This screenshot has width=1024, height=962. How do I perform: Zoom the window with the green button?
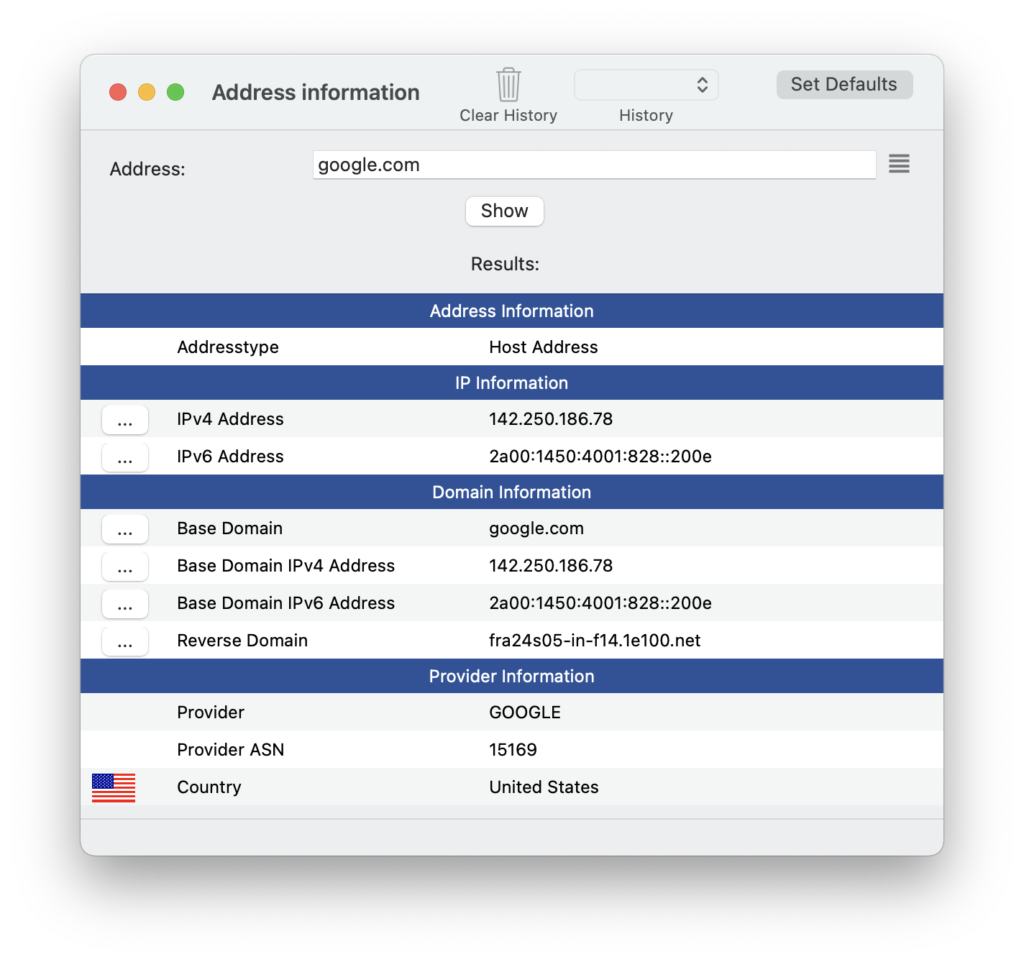pos(176,92)
